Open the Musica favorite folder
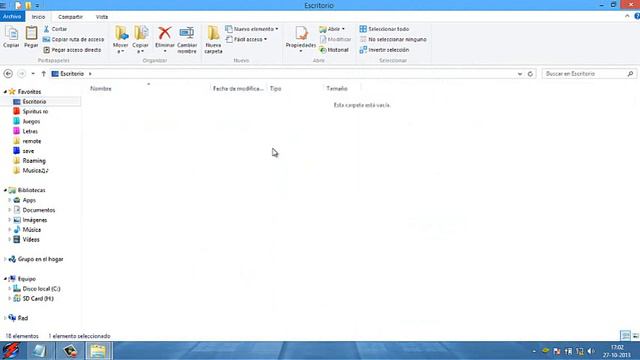The height and width of the screenshot is (360, 640). 35,171
